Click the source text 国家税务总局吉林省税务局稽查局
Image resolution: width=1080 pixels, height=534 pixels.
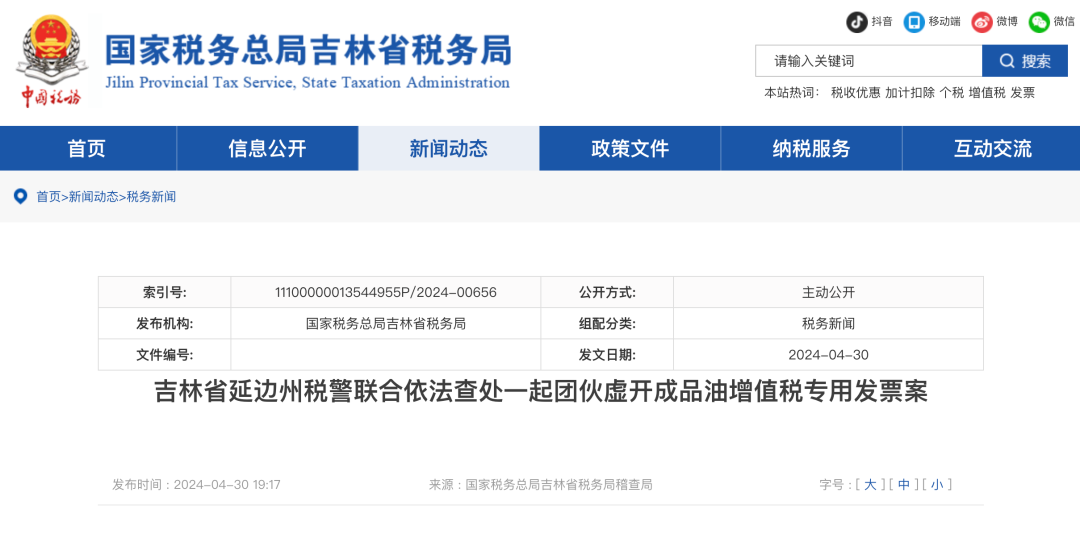click(x=541, y=484)
